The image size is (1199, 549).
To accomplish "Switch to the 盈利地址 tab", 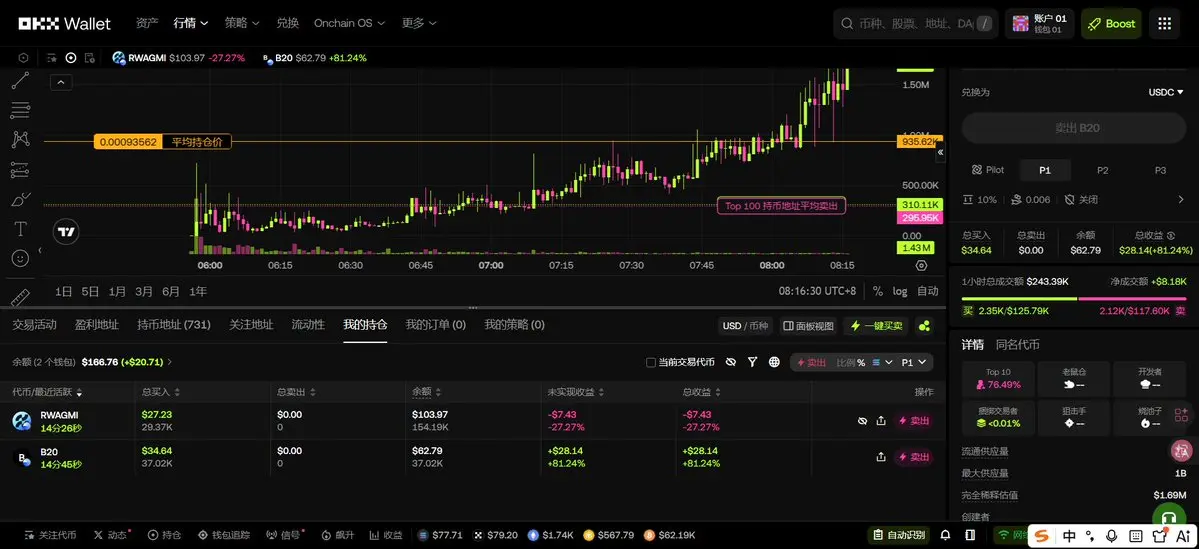I will pos(97,325).
